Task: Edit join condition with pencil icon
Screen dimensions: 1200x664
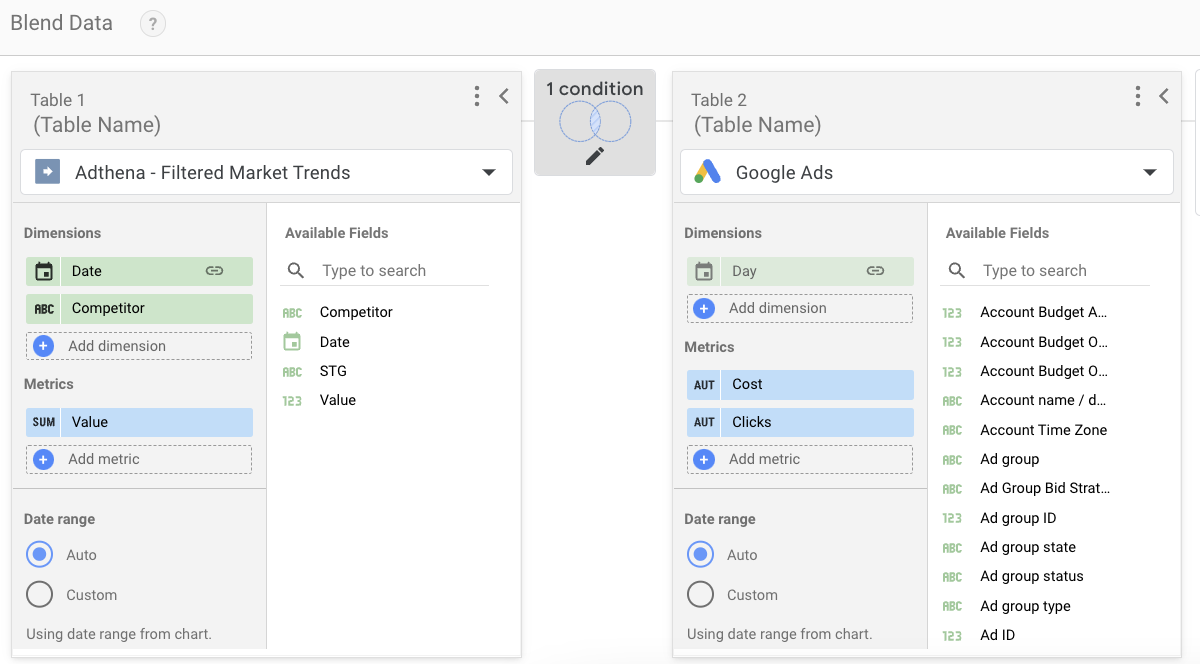Action: [595, 156]
